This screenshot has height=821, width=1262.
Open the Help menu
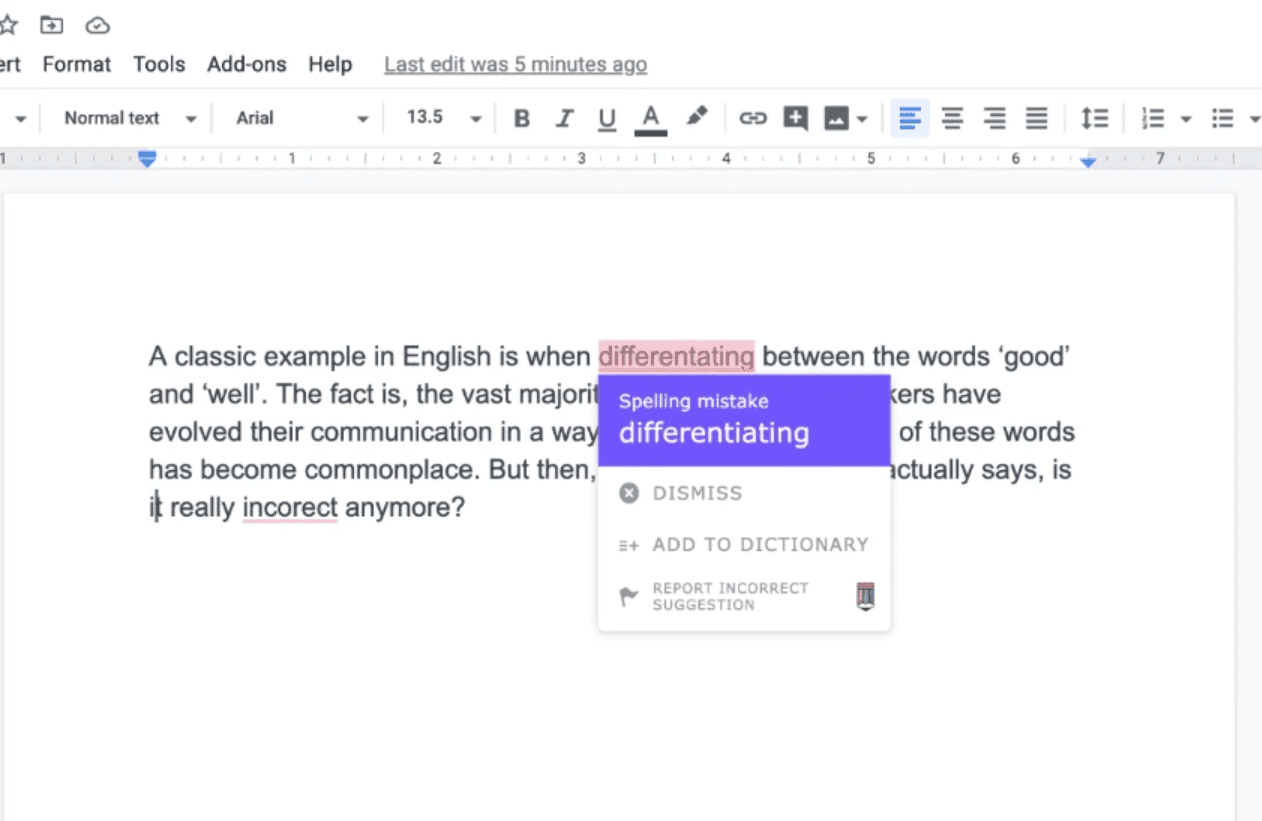click(330, 64)
